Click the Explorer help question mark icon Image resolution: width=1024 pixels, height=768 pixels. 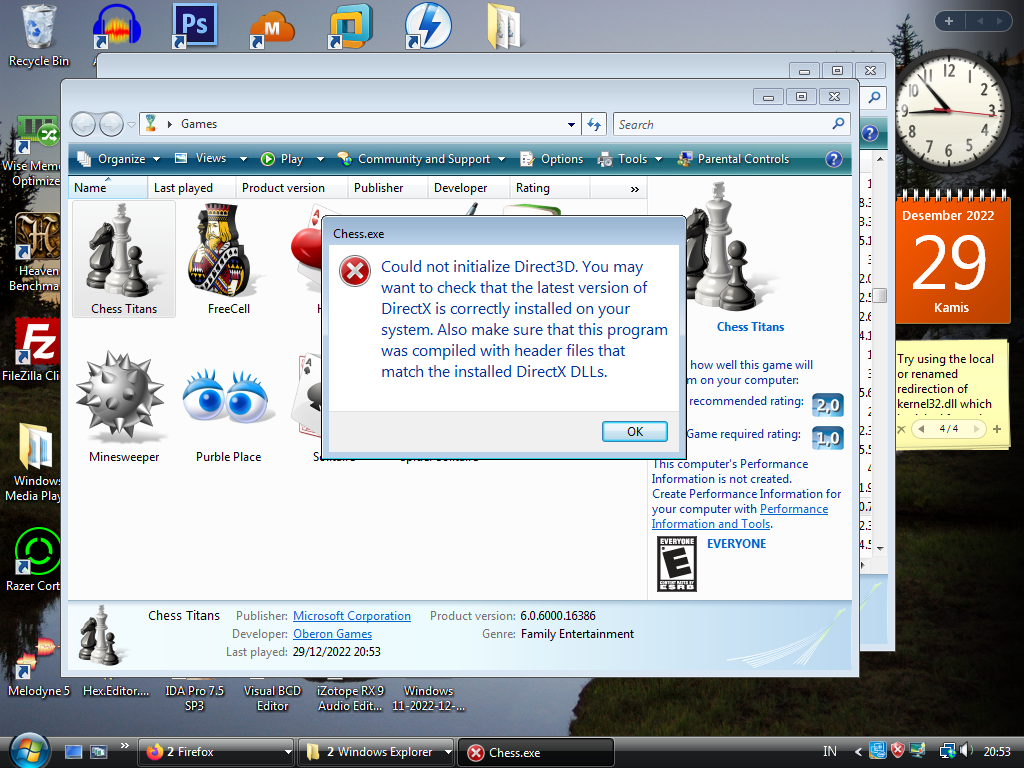click(x=833, y=159)
